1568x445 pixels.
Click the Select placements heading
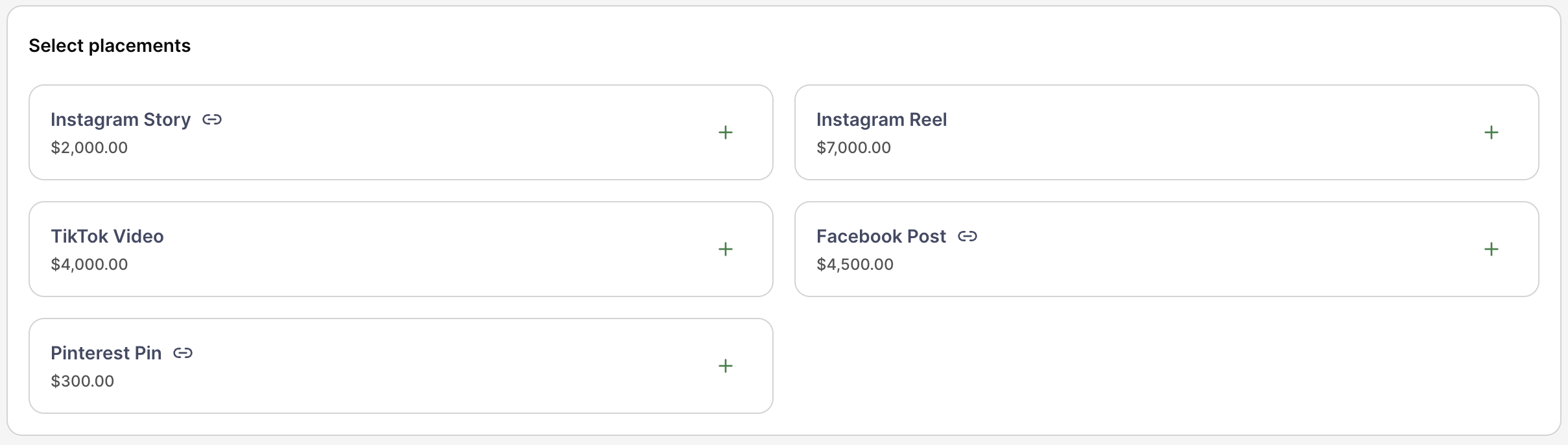pyautogui.click(x=110, y=46)
